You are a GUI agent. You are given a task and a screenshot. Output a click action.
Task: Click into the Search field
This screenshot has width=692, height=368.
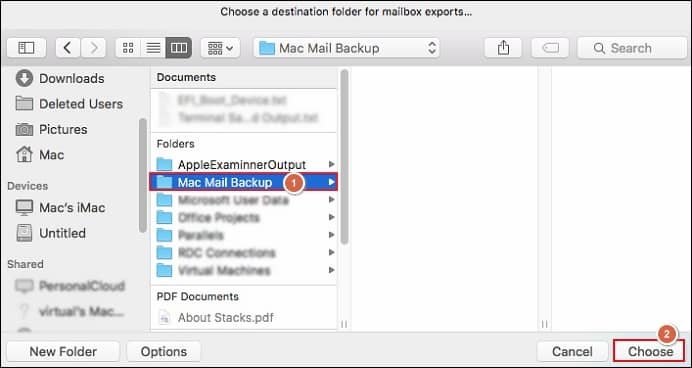tap(632, 48)
